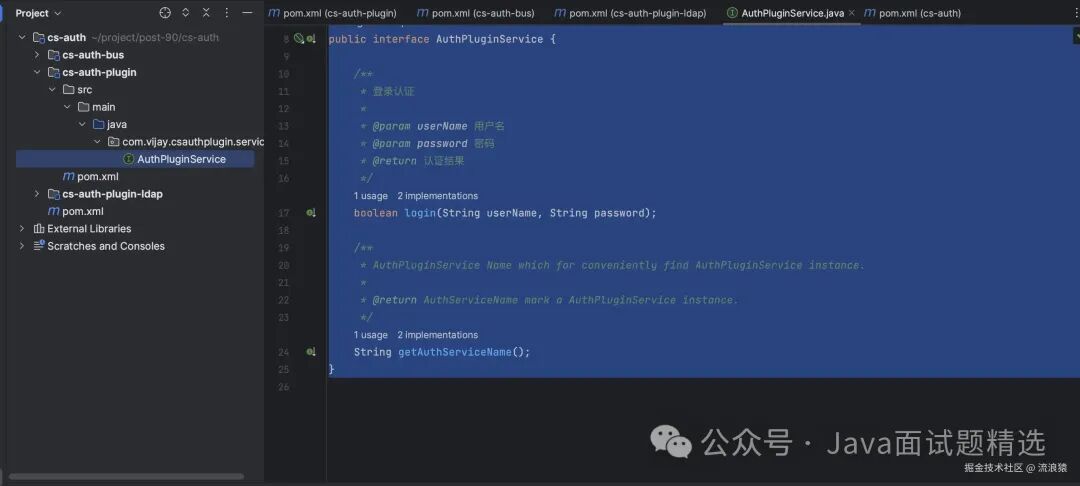Viewport: 1080px width, 486px height.
Task: Switch to pom.xml (cs-auth) tab
Action: (x=913, y=13)
